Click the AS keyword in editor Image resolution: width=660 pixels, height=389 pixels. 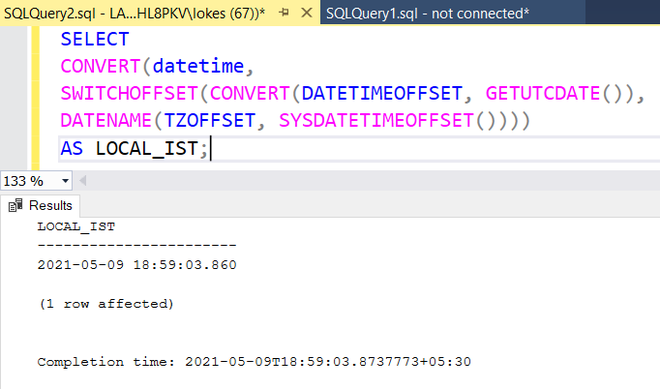click(x=72, y=149)
